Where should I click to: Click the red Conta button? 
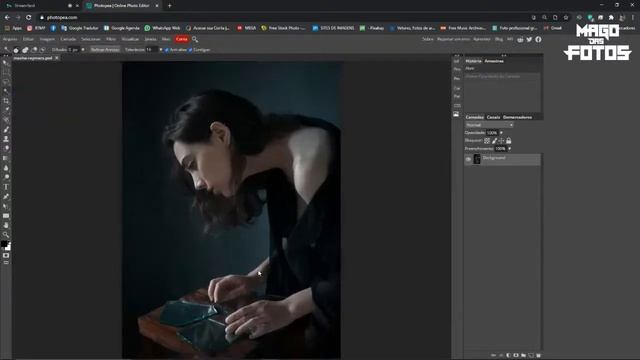[182, 39]
